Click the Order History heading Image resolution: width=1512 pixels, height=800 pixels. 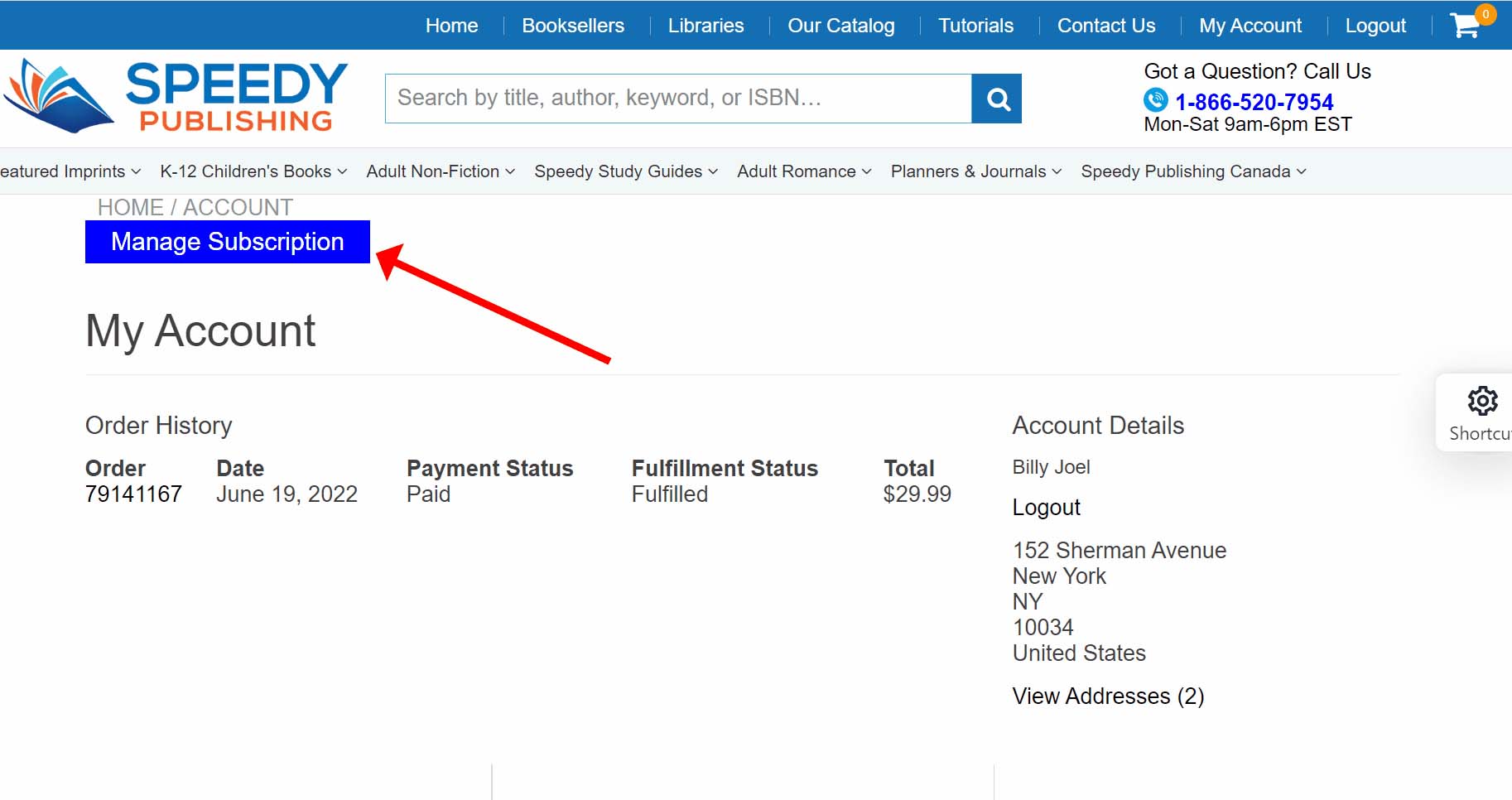click(x=158, y=426)
